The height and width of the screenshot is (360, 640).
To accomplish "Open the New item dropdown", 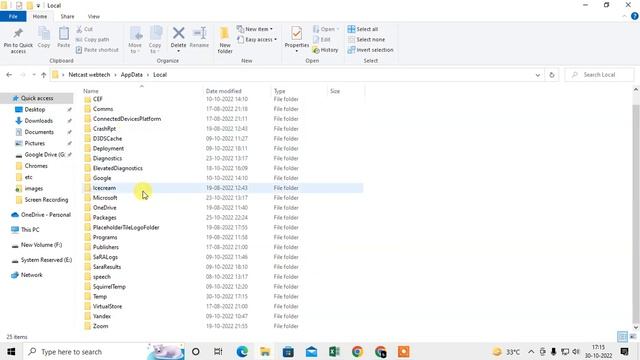I will pos(255,29).
